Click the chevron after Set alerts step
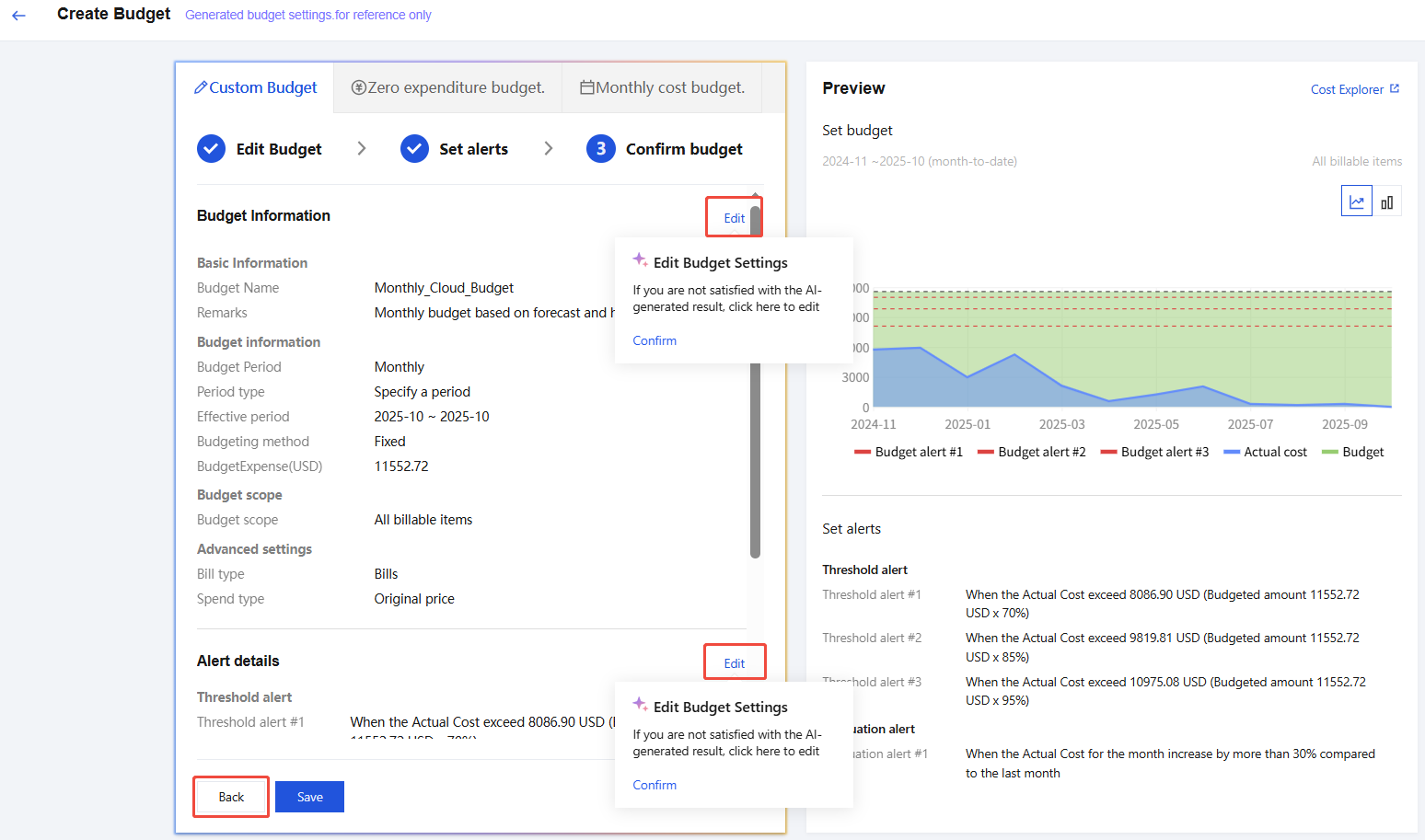 point(549,149)
